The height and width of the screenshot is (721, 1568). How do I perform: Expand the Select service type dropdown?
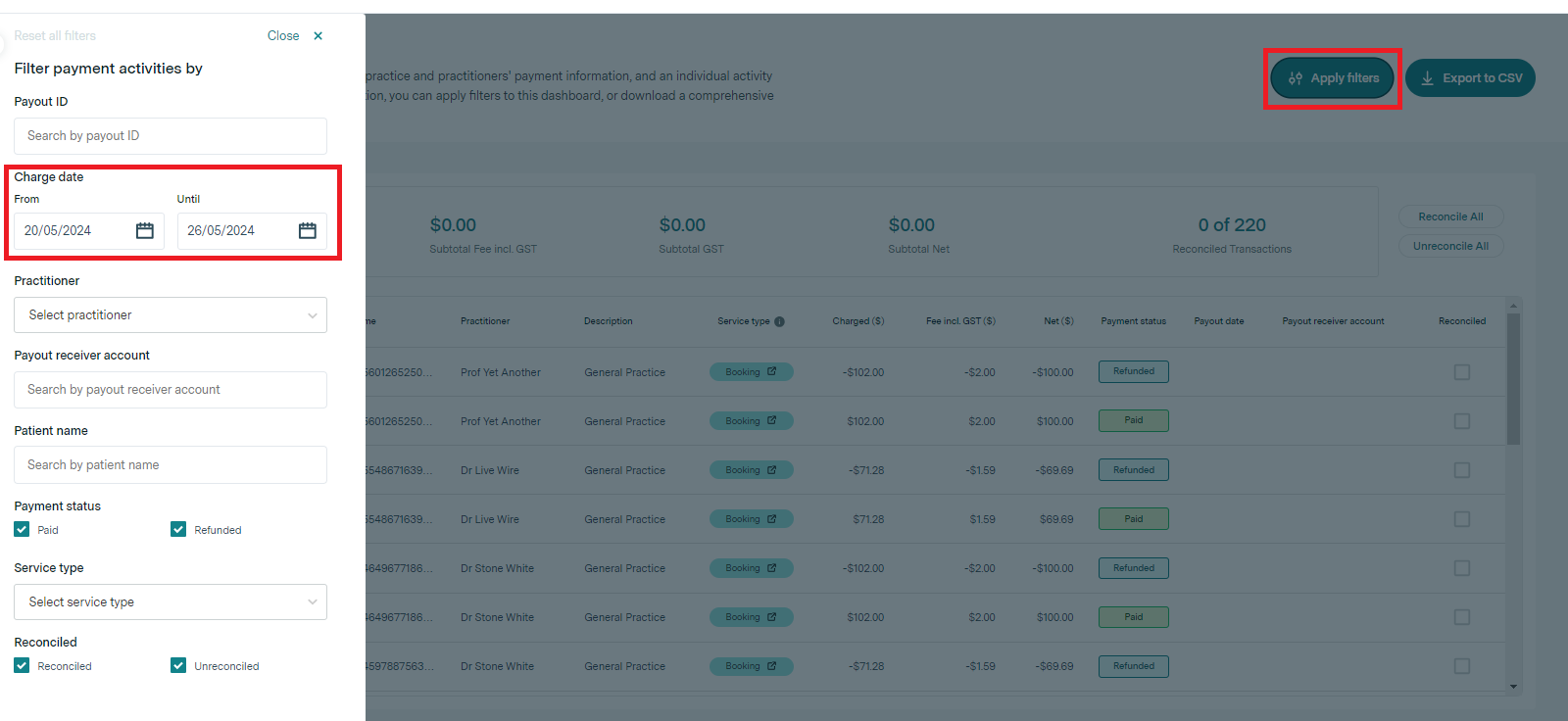(x=171, y=602)
